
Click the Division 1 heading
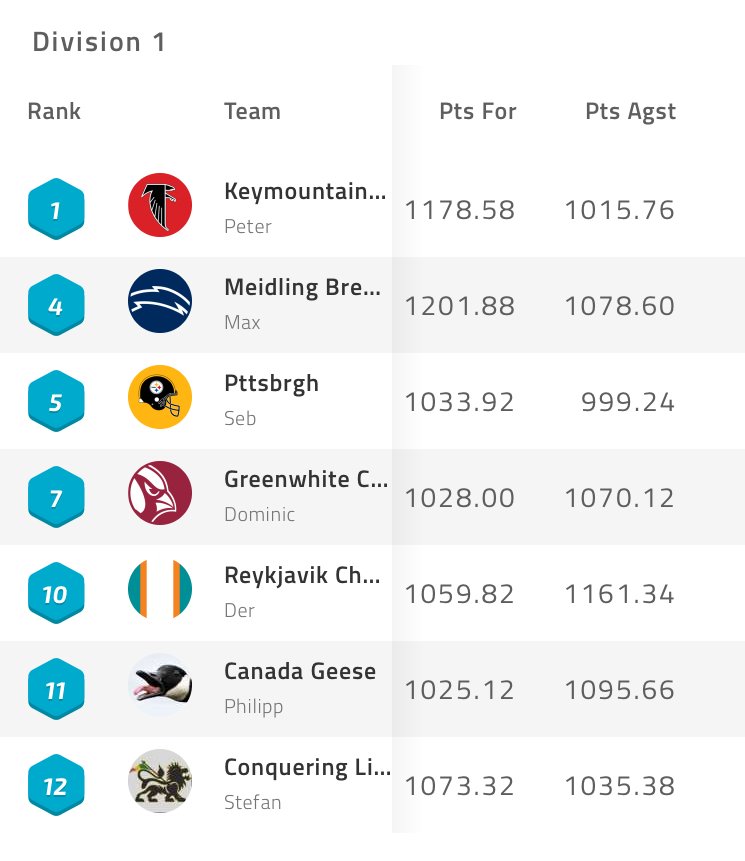(99, 42)
